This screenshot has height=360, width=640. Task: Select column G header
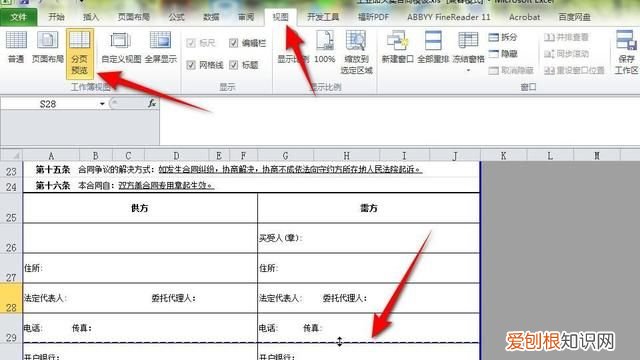pyautogui.click(x=285, y=156)
